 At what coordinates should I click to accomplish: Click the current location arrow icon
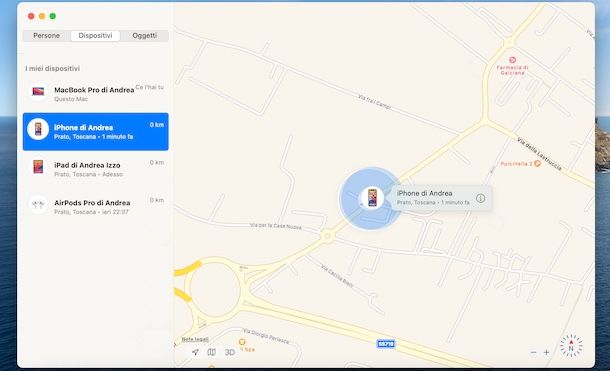195,352
